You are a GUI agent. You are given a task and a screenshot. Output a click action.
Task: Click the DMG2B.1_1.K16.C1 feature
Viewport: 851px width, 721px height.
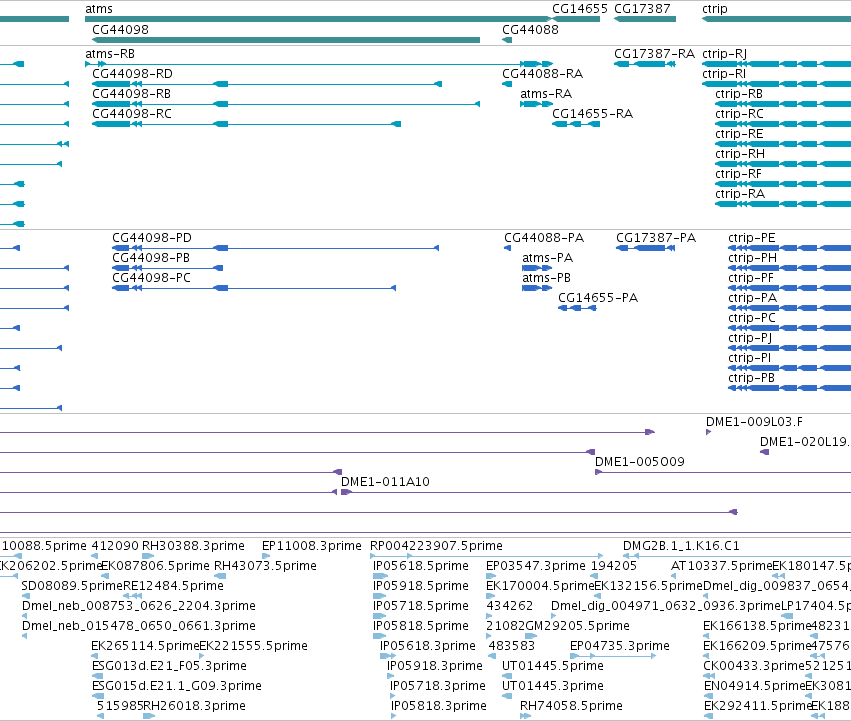(737, 556)
